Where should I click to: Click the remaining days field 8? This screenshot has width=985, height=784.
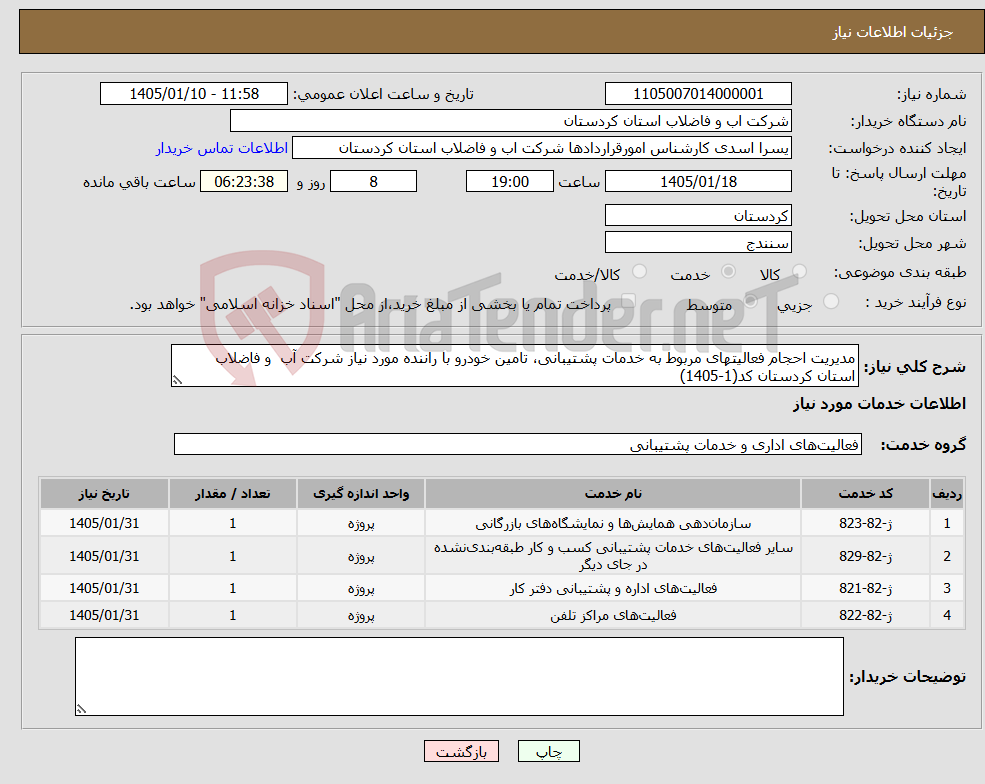click(x=373, y=182)
